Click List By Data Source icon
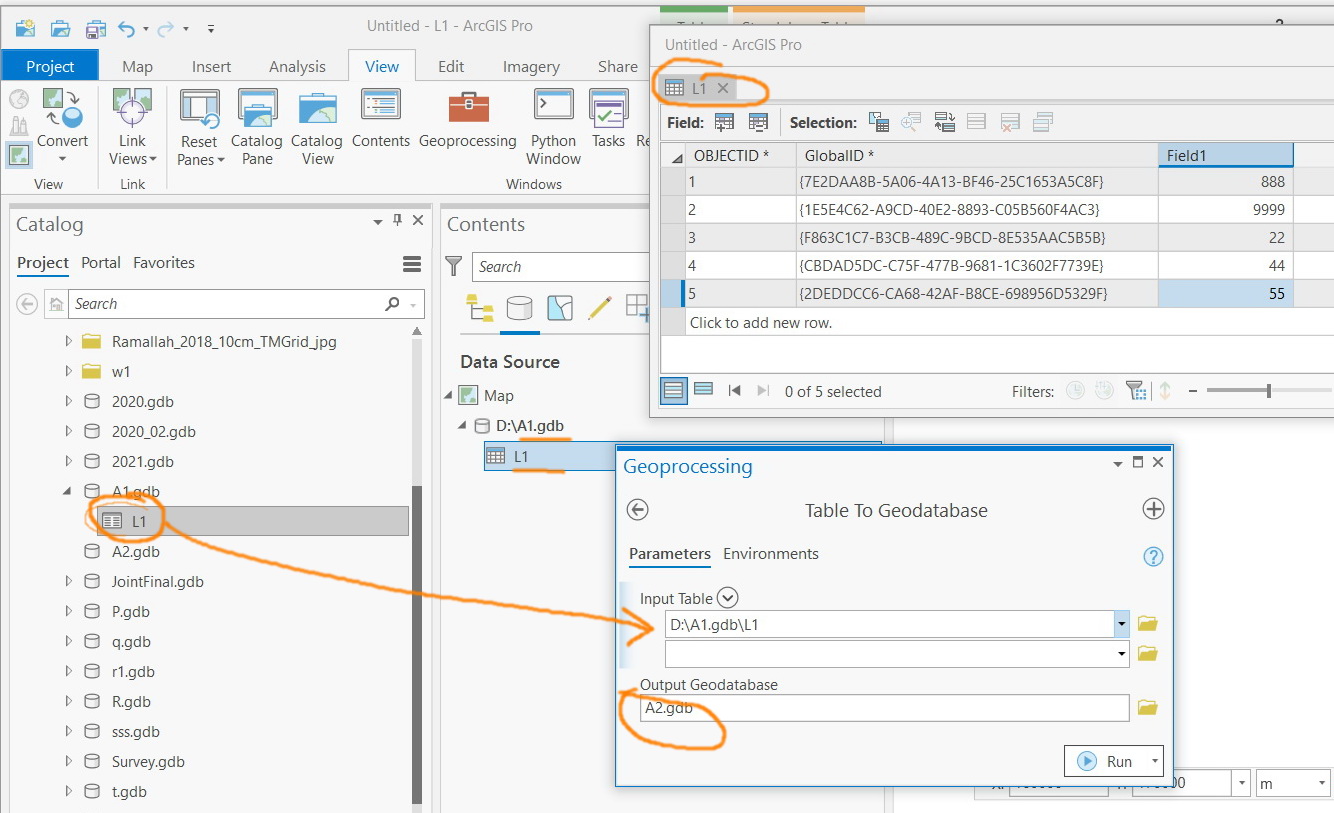The width and height of the screenshot is (1334, 813). 519,308
